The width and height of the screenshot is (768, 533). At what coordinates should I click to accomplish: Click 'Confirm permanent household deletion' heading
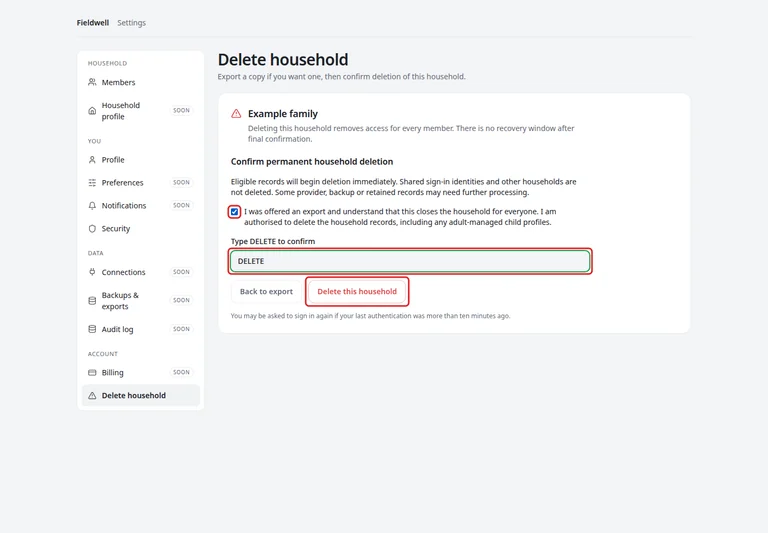(x=312, y=162)
